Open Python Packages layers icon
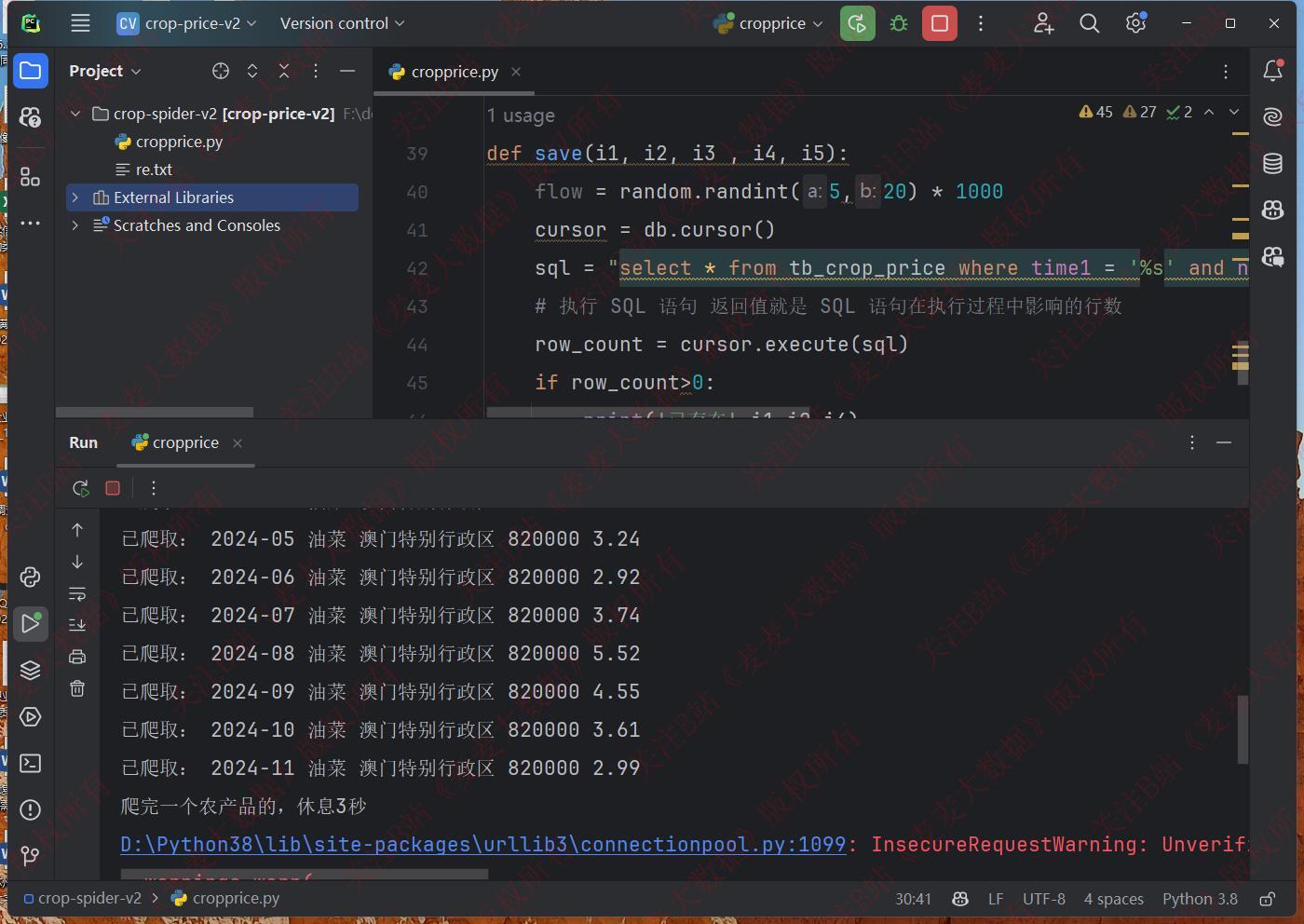Image resolution: width=1304 pixels, height=924 pixels. coord(30,670)
